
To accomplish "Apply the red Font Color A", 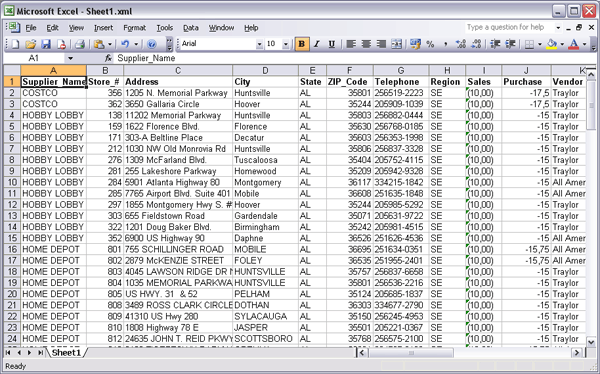I will pyautogui.click(x=574, y=44).
